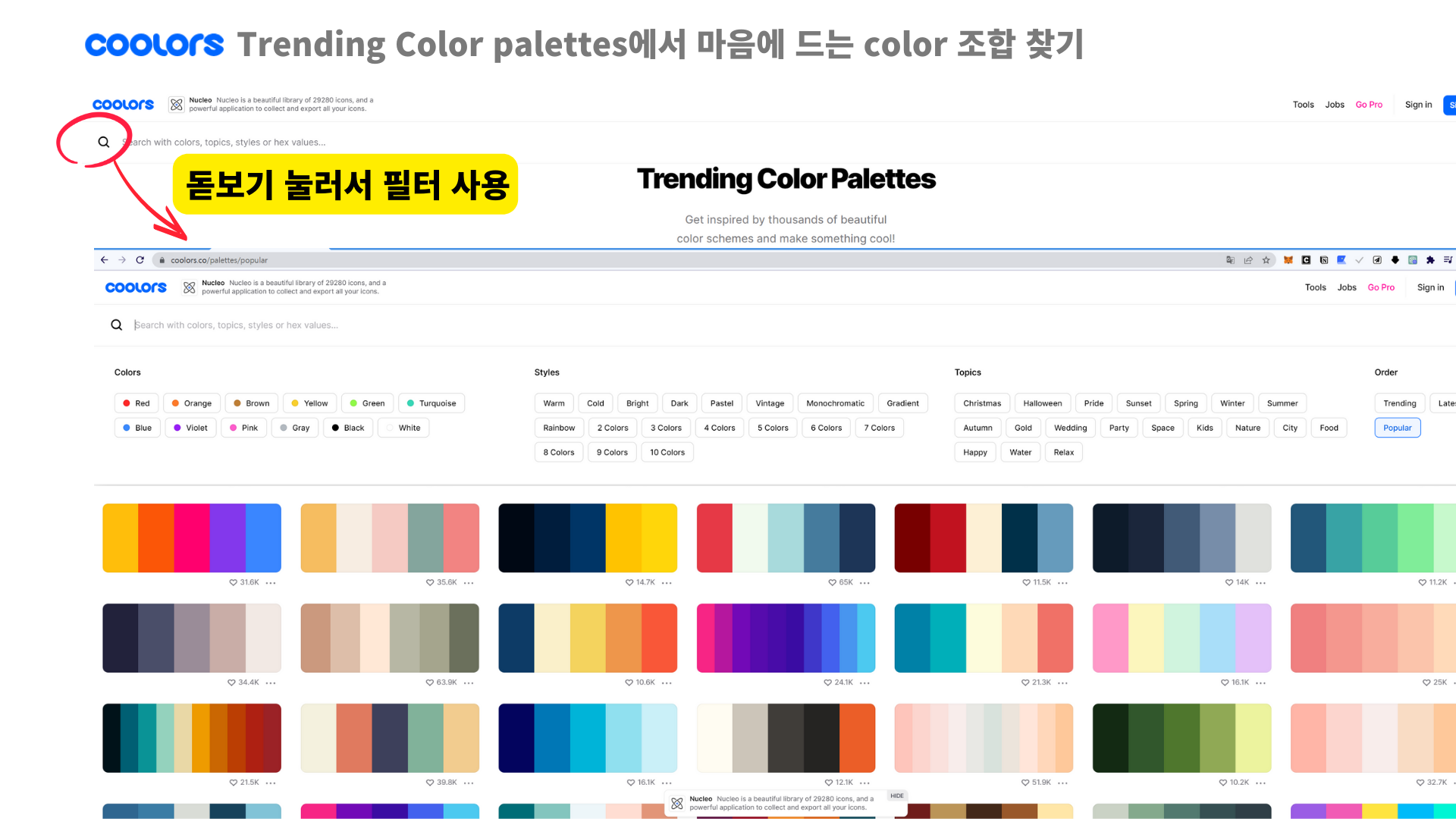The height and width of the screenshot is (819, 1456).
Task: Click the Nature topic chip
Action: tap(1247, 428)
